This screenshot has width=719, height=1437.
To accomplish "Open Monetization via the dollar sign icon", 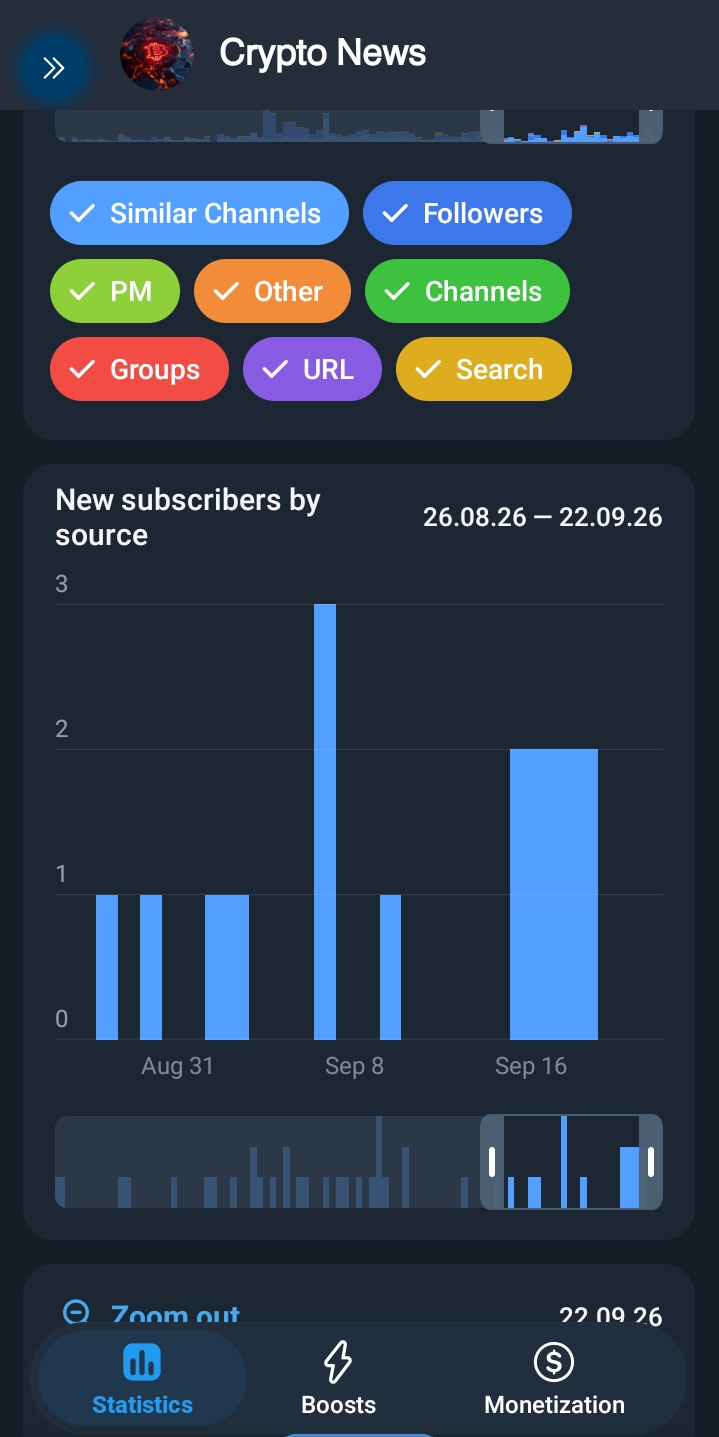I will [554, 1362].
